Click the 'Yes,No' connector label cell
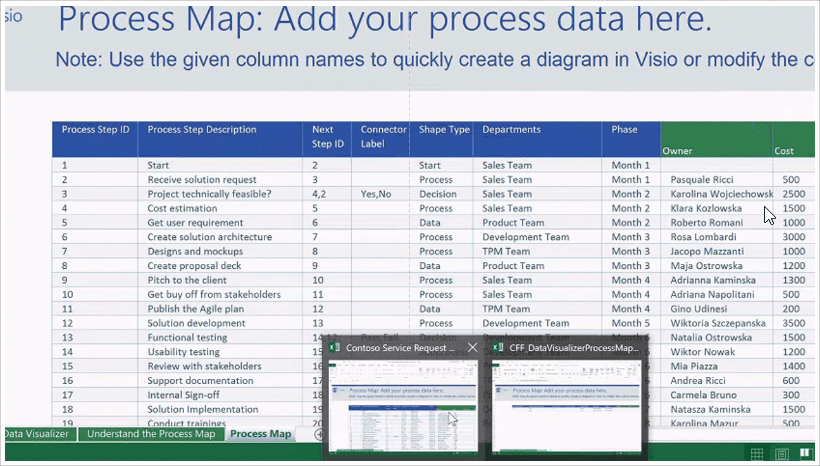The width and height of the screenshot is (820, 466). (375, 194)
